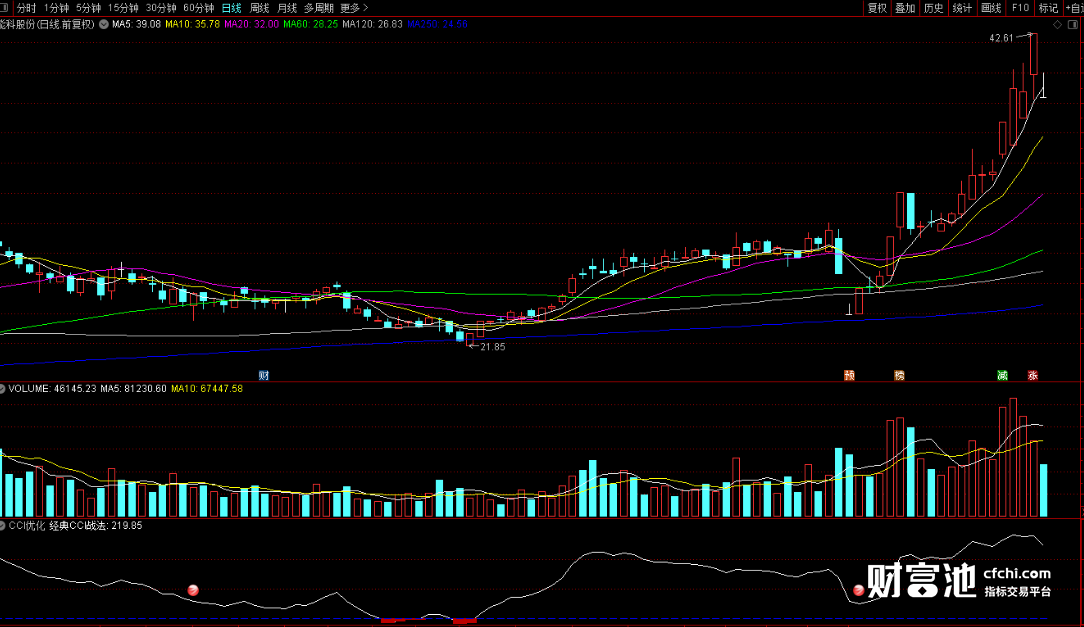Click the green 减 event marker
1084x627 pixels.
(x=1002, y=375)
